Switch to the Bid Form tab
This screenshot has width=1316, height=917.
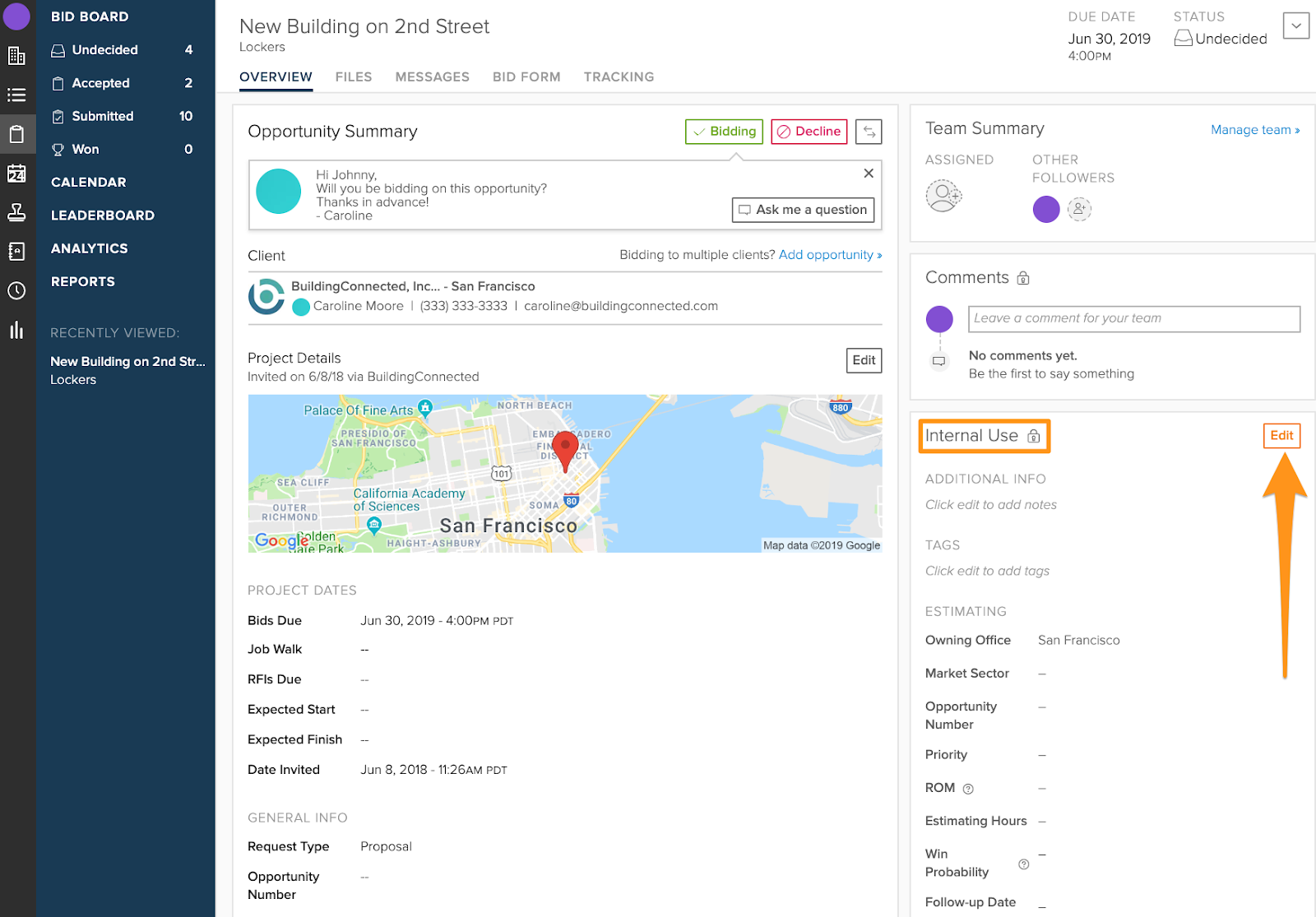pyautogui.click(x=526, y=76)
